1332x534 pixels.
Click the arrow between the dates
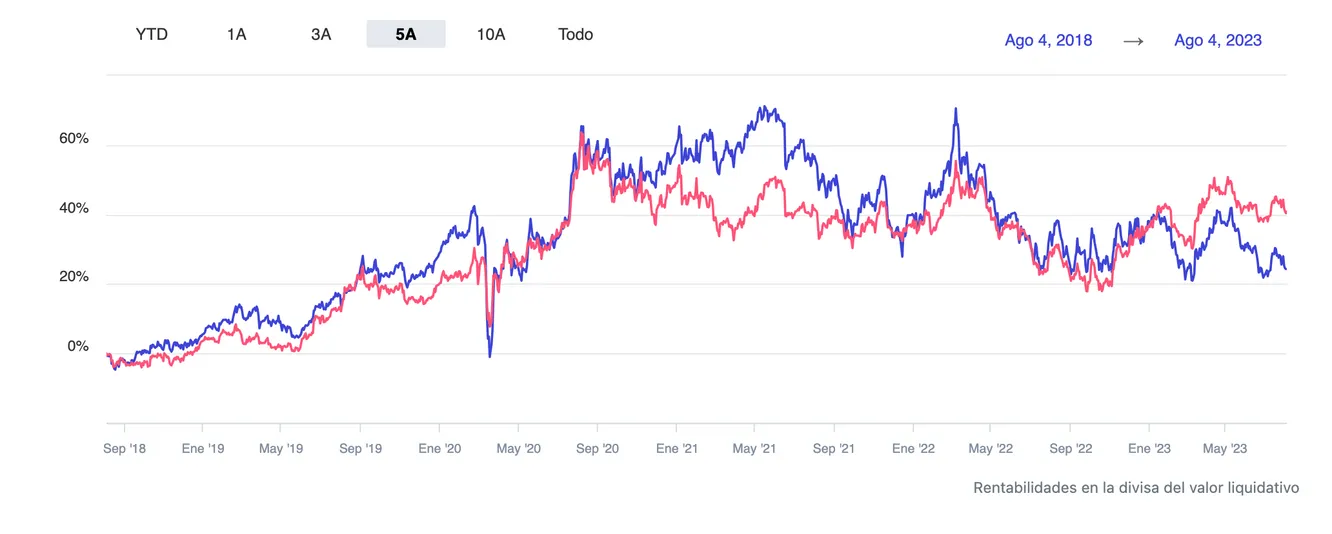(x=1133, y=40)
